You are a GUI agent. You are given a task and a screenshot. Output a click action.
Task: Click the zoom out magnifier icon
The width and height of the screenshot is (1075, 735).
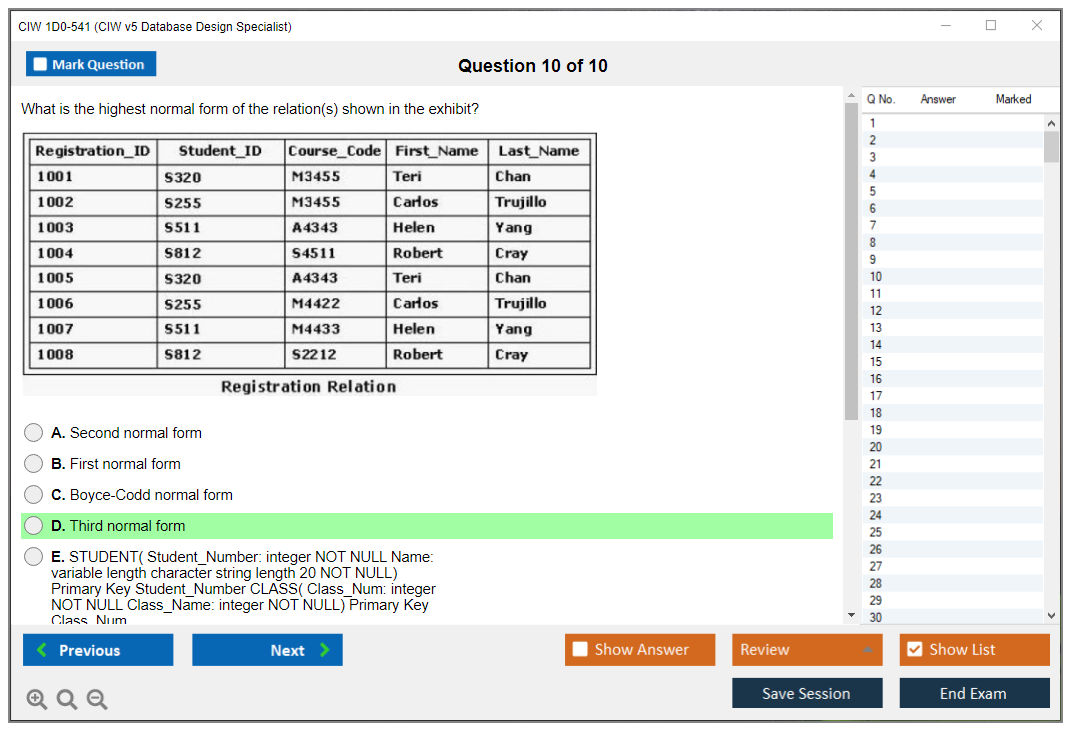(x=97, y=700)
